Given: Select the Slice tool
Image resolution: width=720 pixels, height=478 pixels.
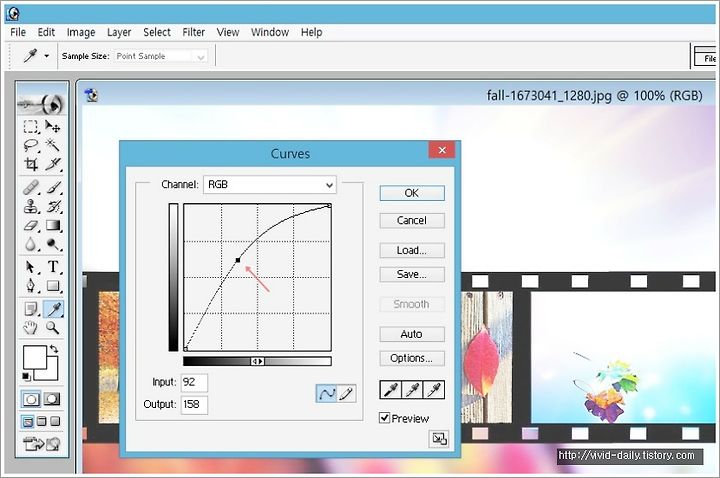Looking at the screenshot, I should point(53,164).
